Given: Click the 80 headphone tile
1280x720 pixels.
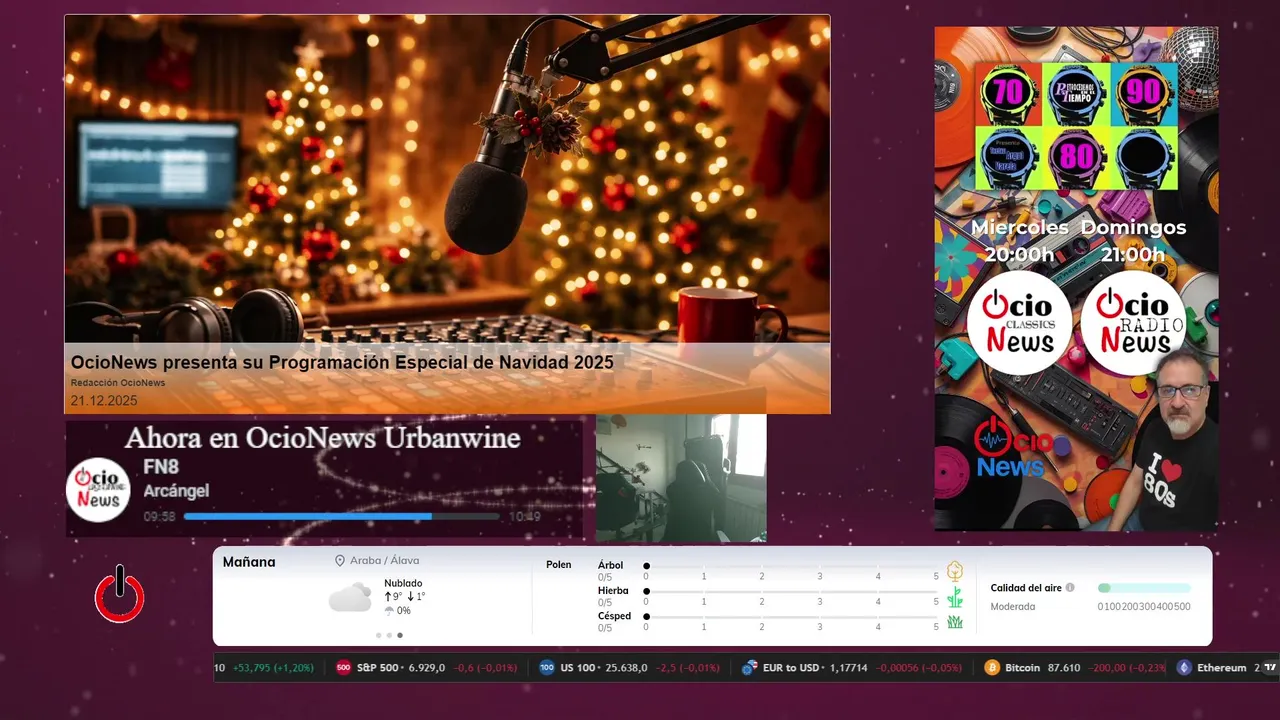Looking at the screenshot, I should click(x=1076, y=158).
